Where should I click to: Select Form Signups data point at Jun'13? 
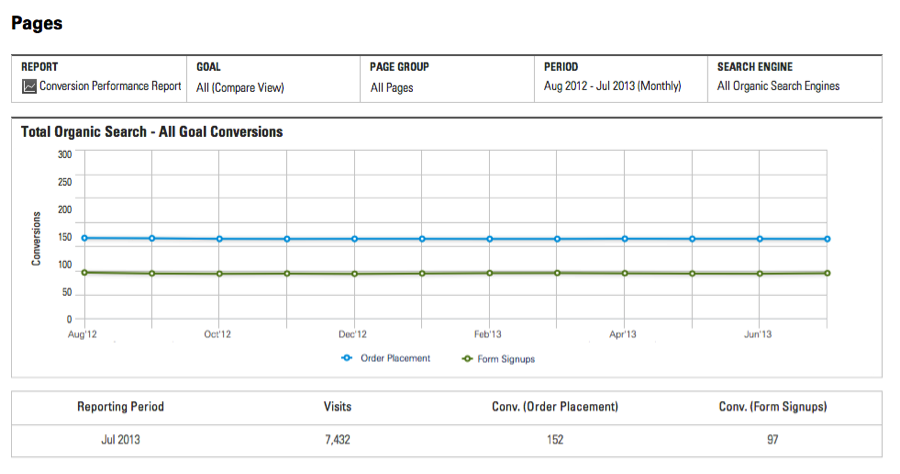(759, 273)
